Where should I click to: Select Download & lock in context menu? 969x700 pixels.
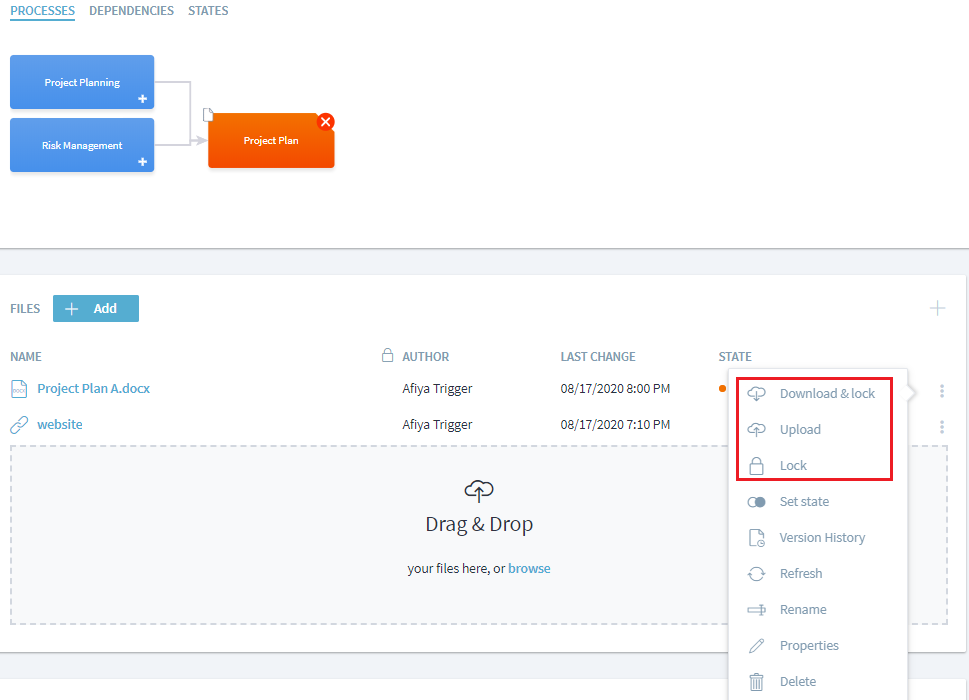[826, 394]
